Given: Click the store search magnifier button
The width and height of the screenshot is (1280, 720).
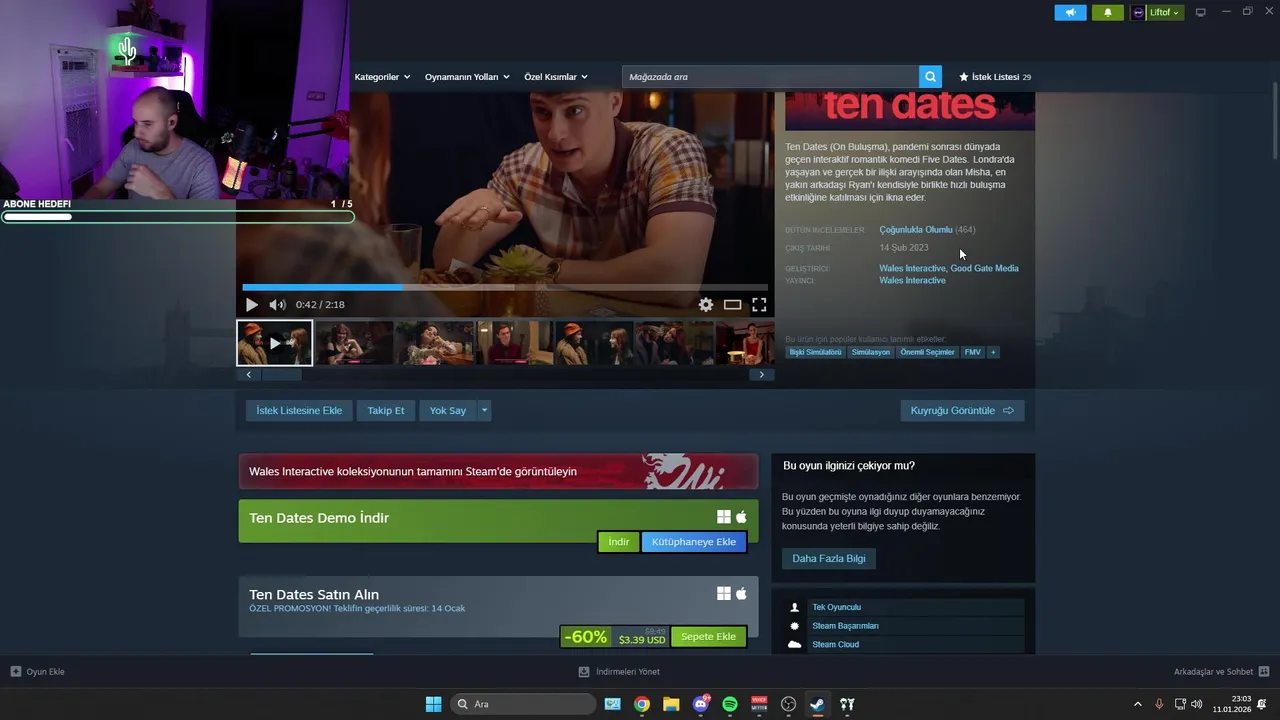Looking at the screenshot, I should [x=931, y=77].
